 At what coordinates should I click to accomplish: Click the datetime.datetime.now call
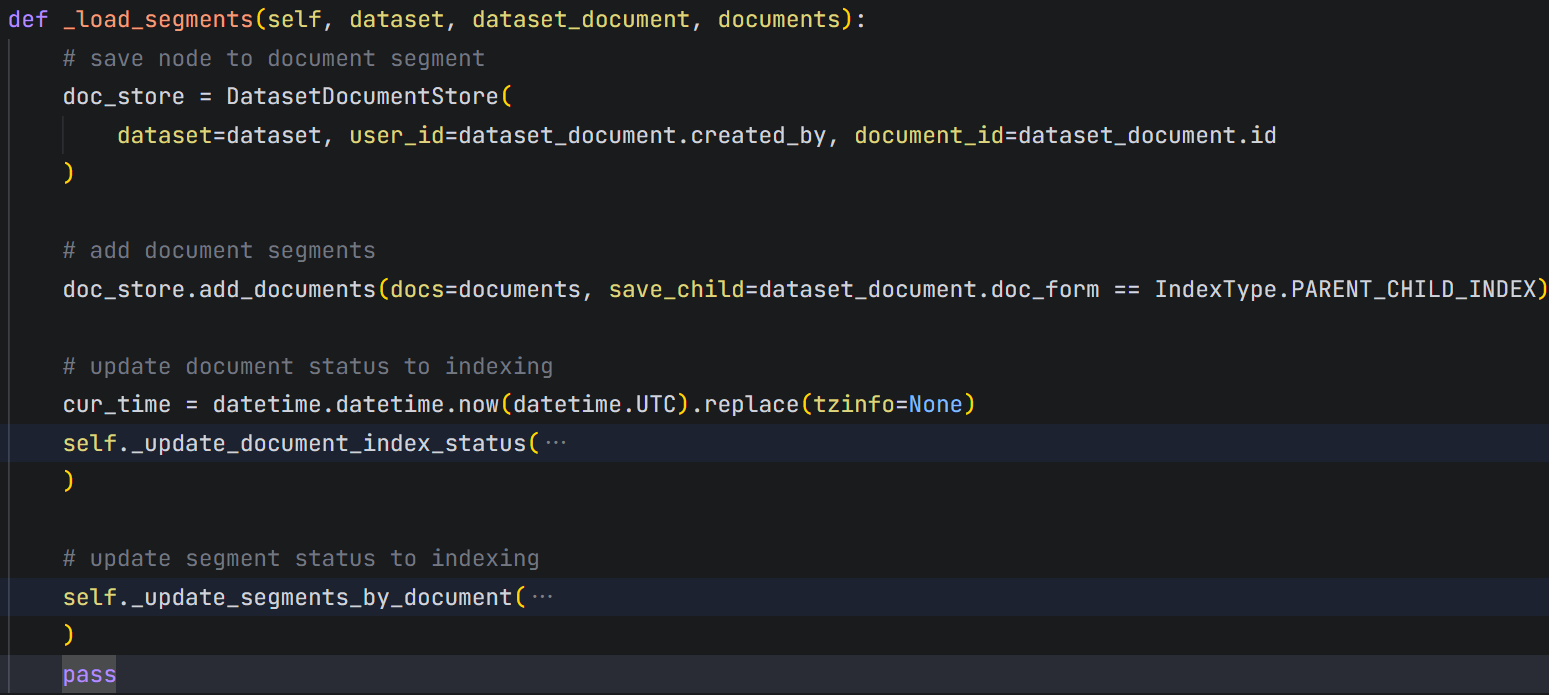click(x=356, y=405)
